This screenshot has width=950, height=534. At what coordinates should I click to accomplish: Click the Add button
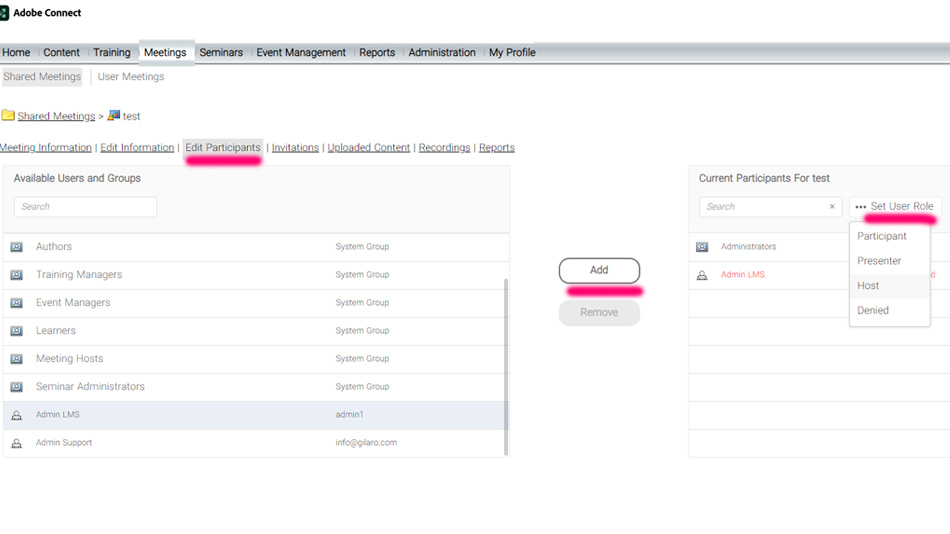pos(599,270)
